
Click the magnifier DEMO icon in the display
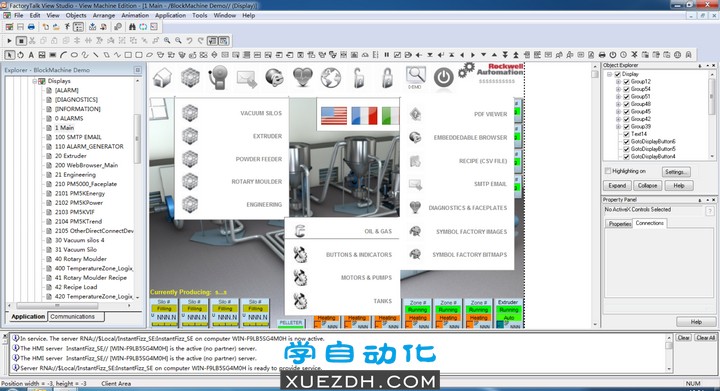click(415, 77)
